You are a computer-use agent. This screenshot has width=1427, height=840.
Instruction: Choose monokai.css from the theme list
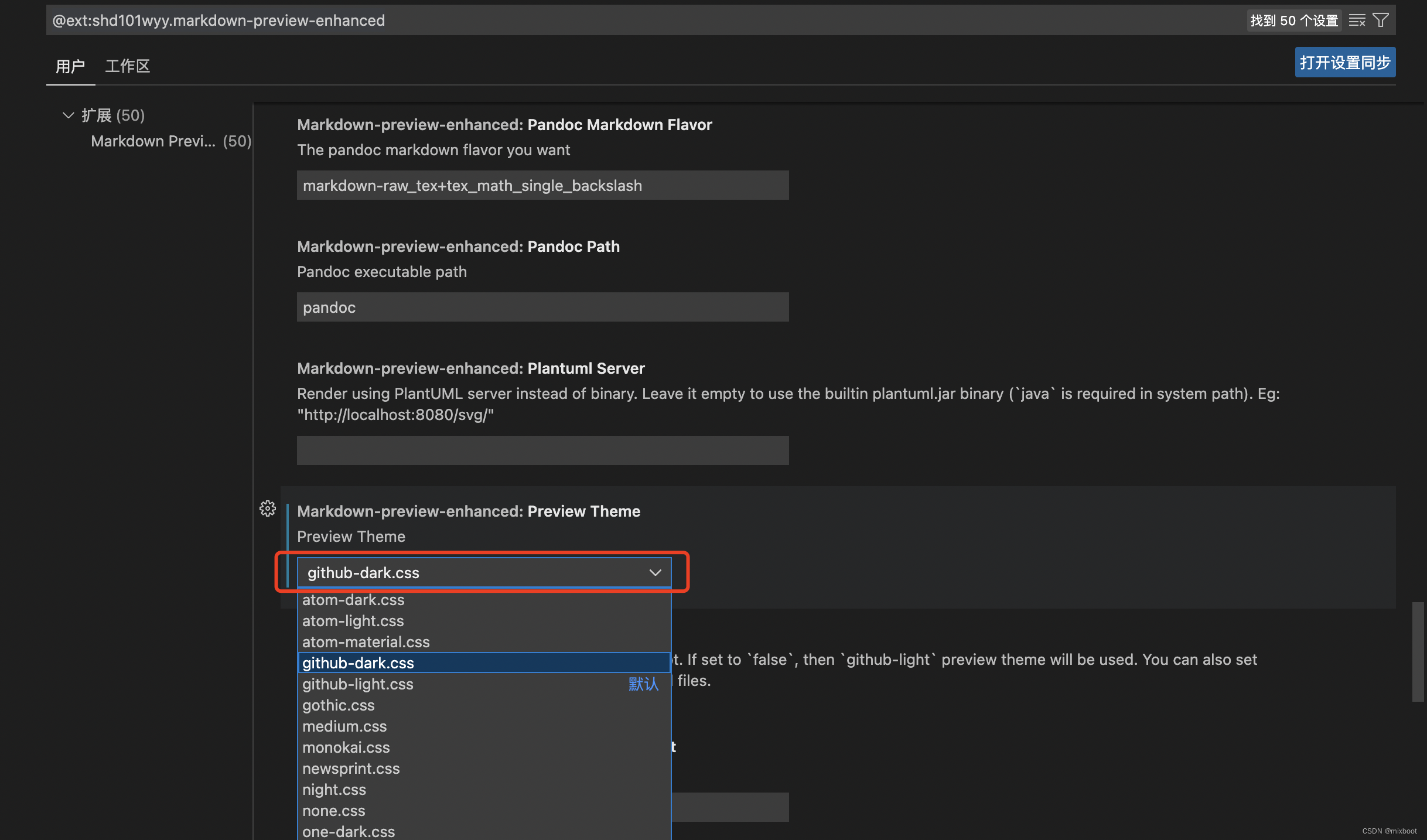click(x=346, y=747)
